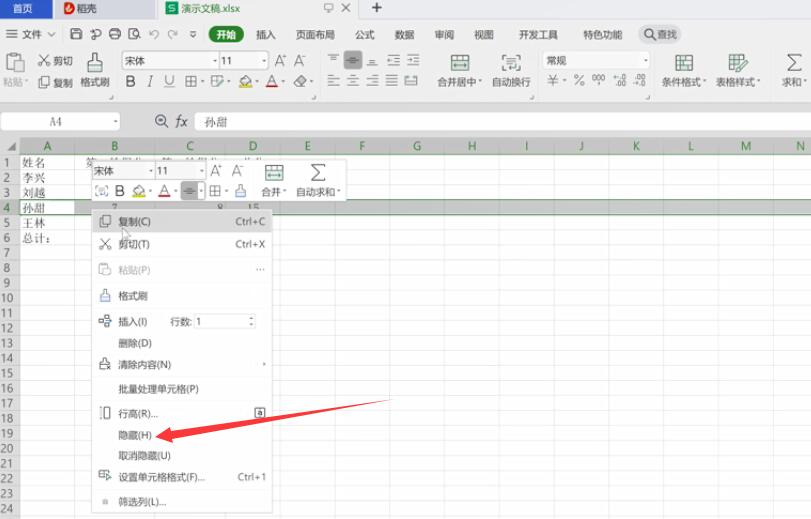The image size is (811, 519).
Task: Add a new document tab with plus
Action: (x=377, y=8)
